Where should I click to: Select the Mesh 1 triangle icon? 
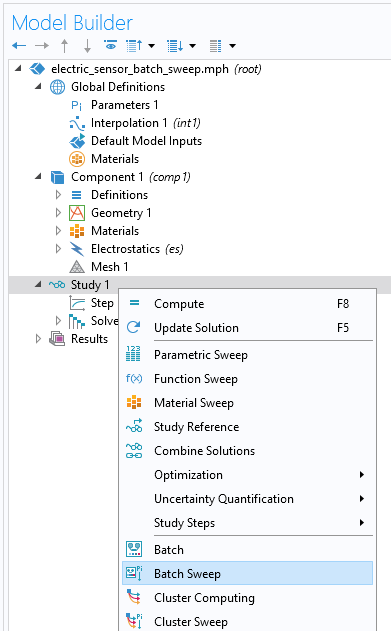77,267
